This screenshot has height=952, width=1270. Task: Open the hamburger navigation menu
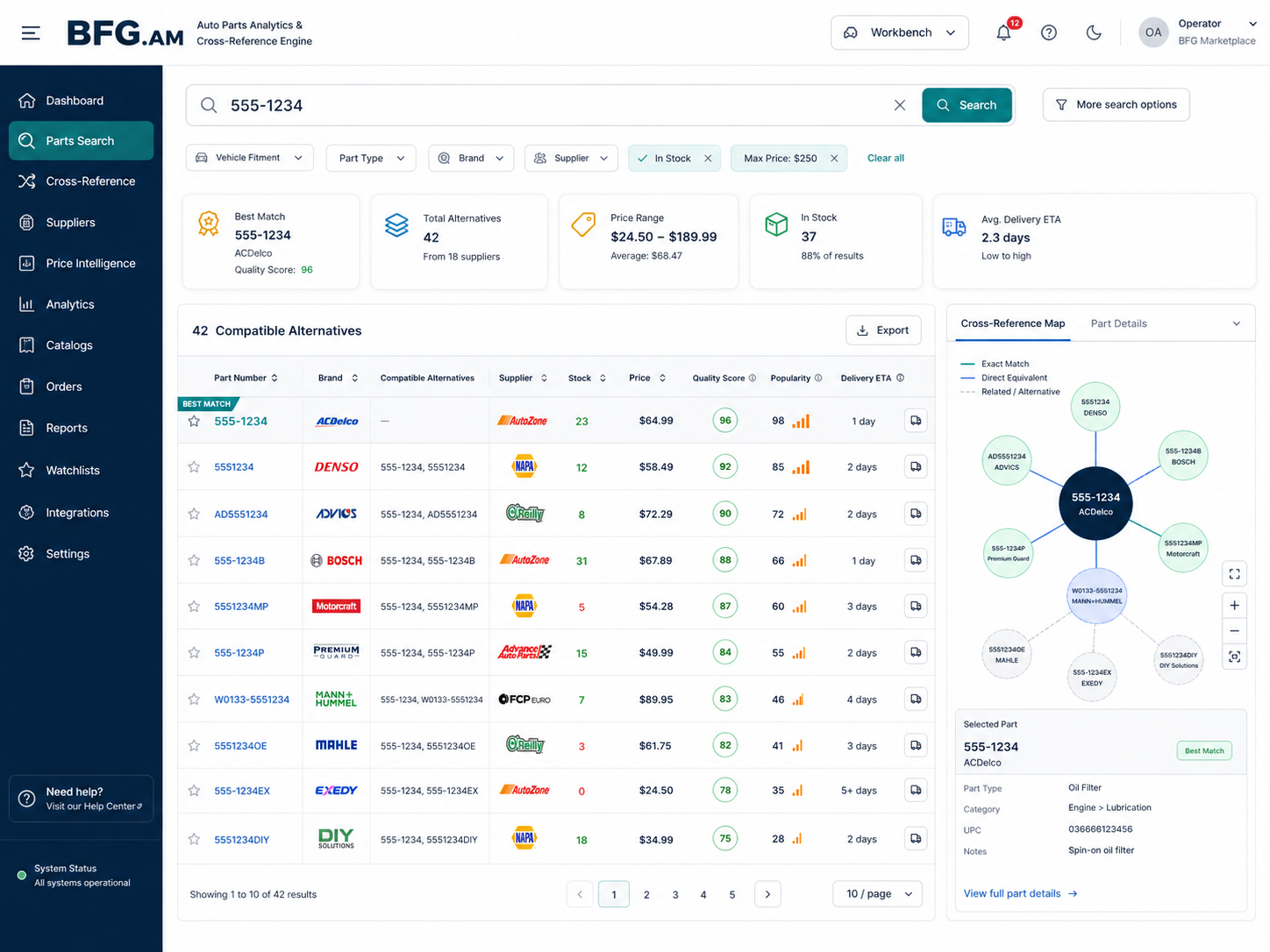pyautogui.click(x=31, y=33)
